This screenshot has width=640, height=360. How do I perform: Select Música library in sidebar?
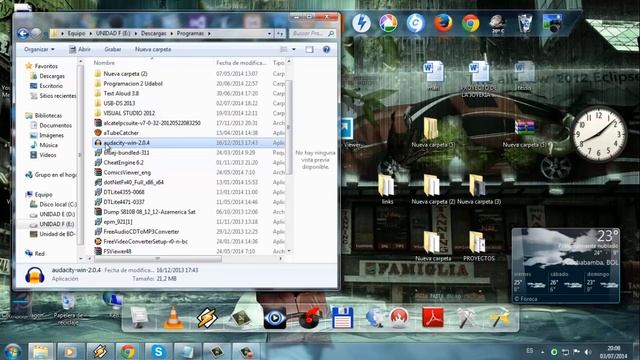(x=48, y=145)
